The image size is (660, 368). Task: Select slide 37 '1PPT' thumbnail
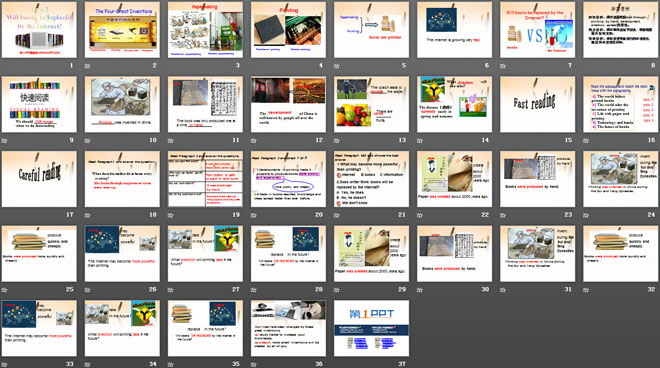pos(371,328)
